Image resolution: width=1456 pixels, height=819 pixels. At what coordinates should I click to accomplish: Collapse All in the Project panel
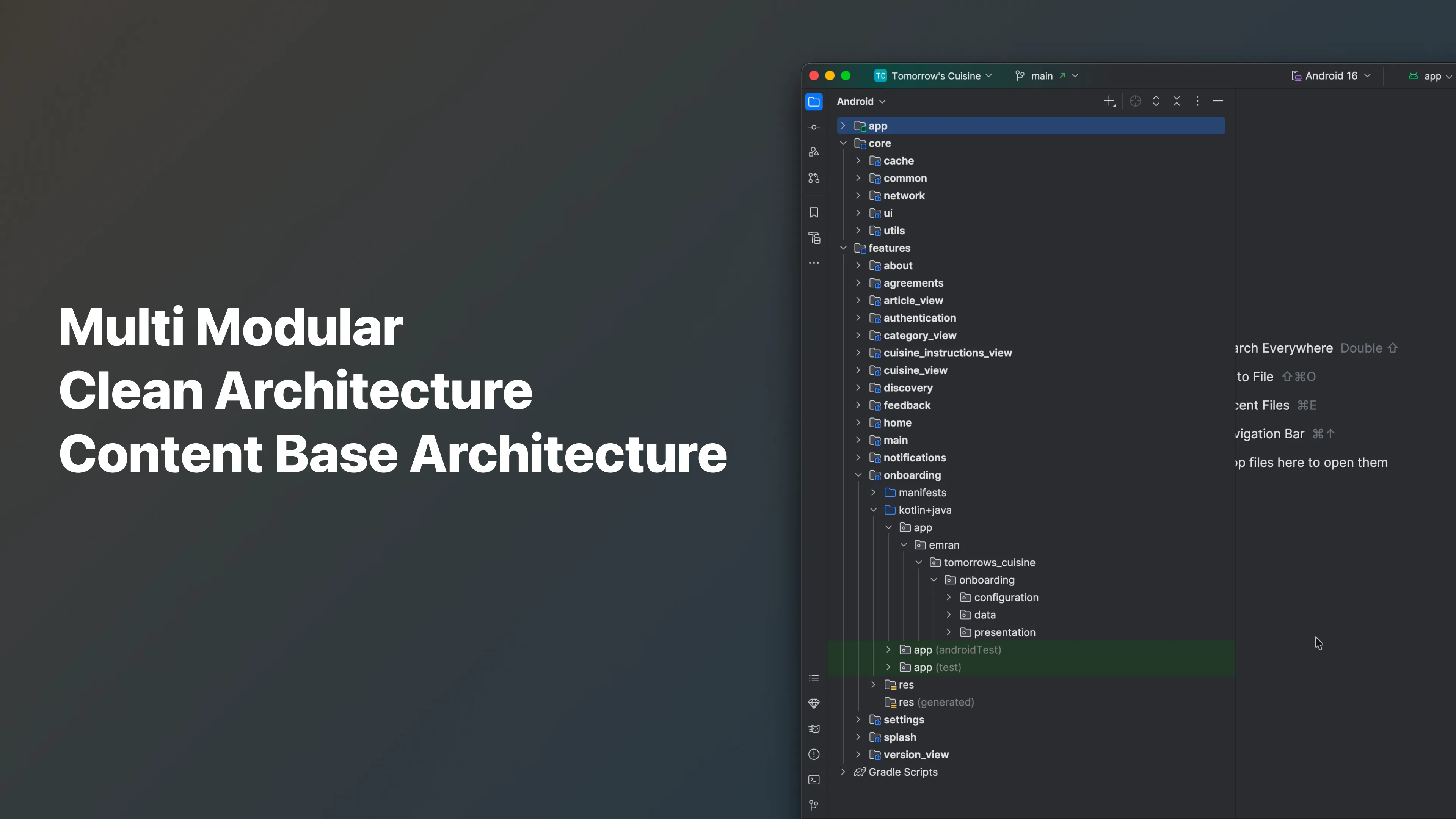pyautogui.click(x=1177, y=100)
